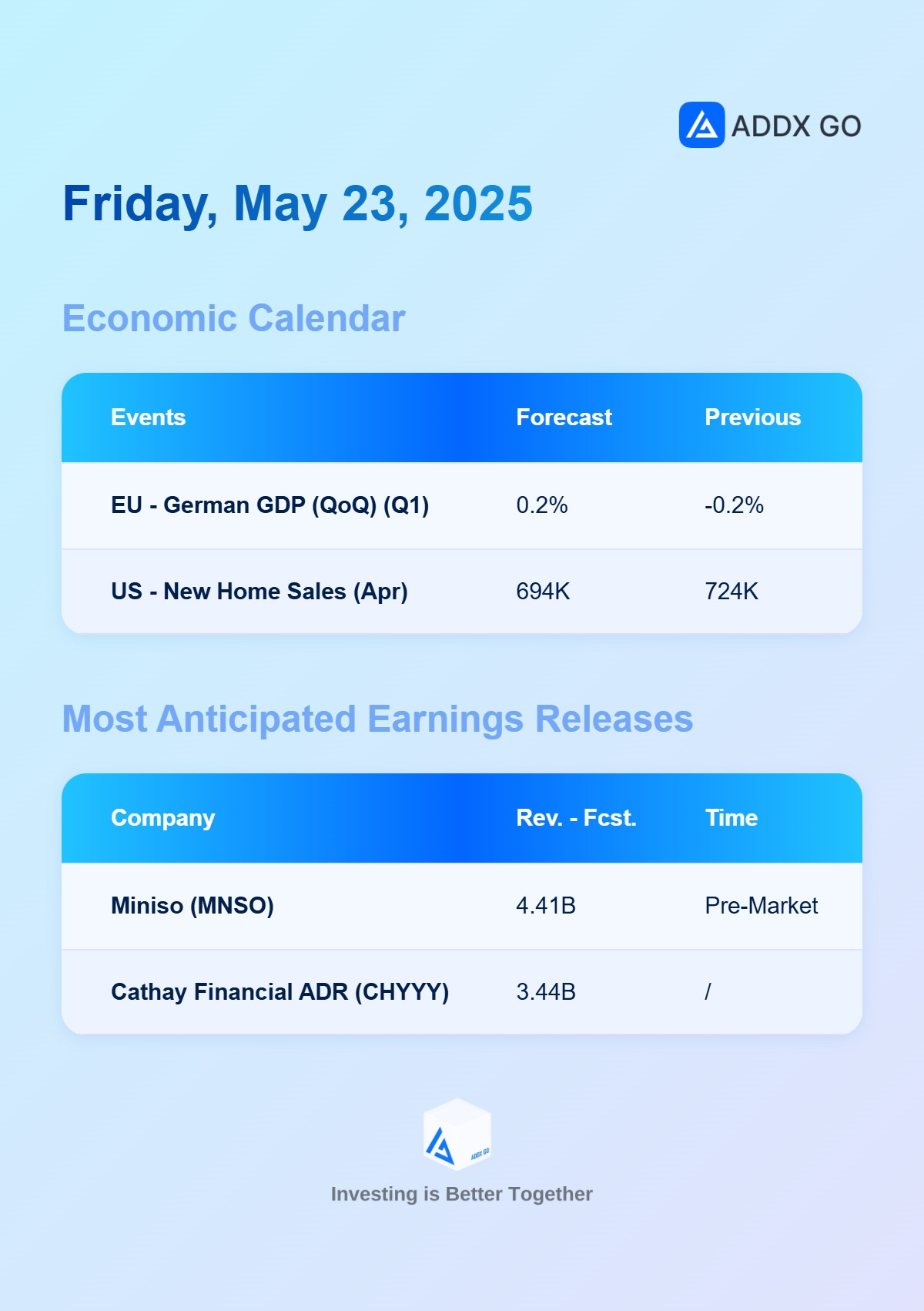This screenshot has width=924, height=1311.
Task: Select the Friday, May 23, 2025 date heading
Action: point(297,204)
